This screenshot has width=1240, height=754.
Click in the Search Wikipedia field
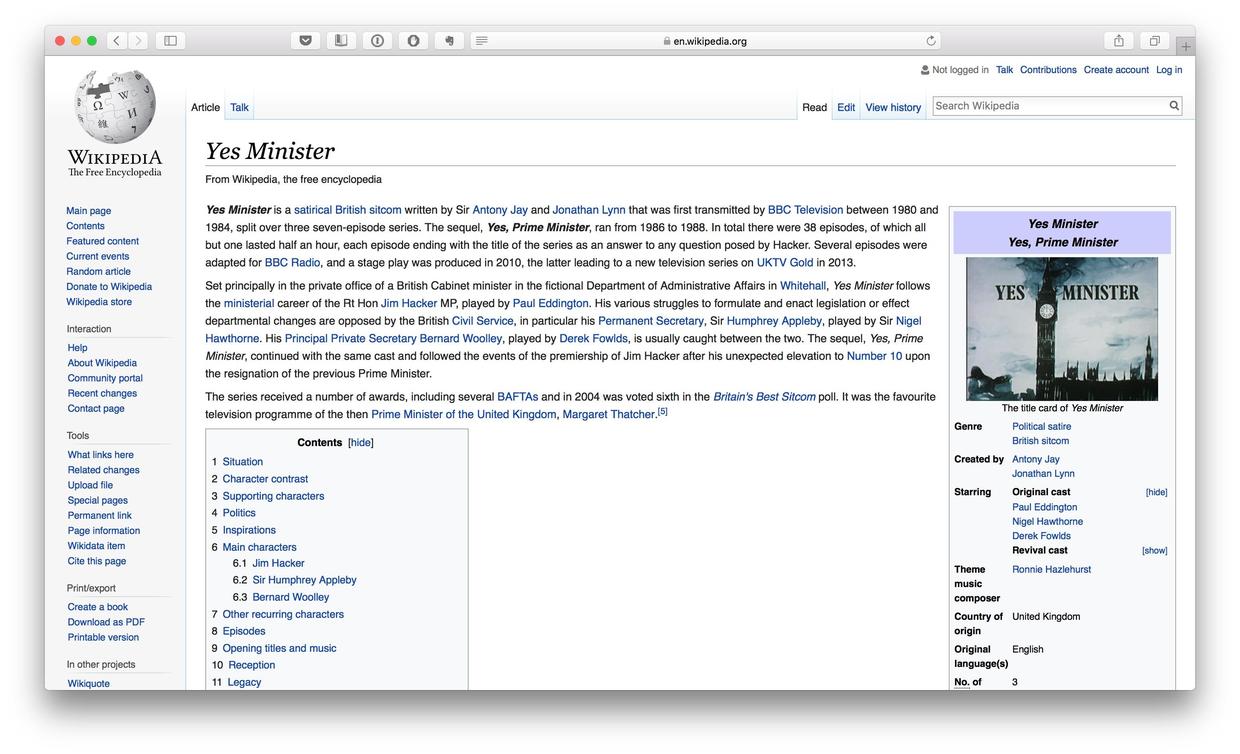(x=1049, y=106)
